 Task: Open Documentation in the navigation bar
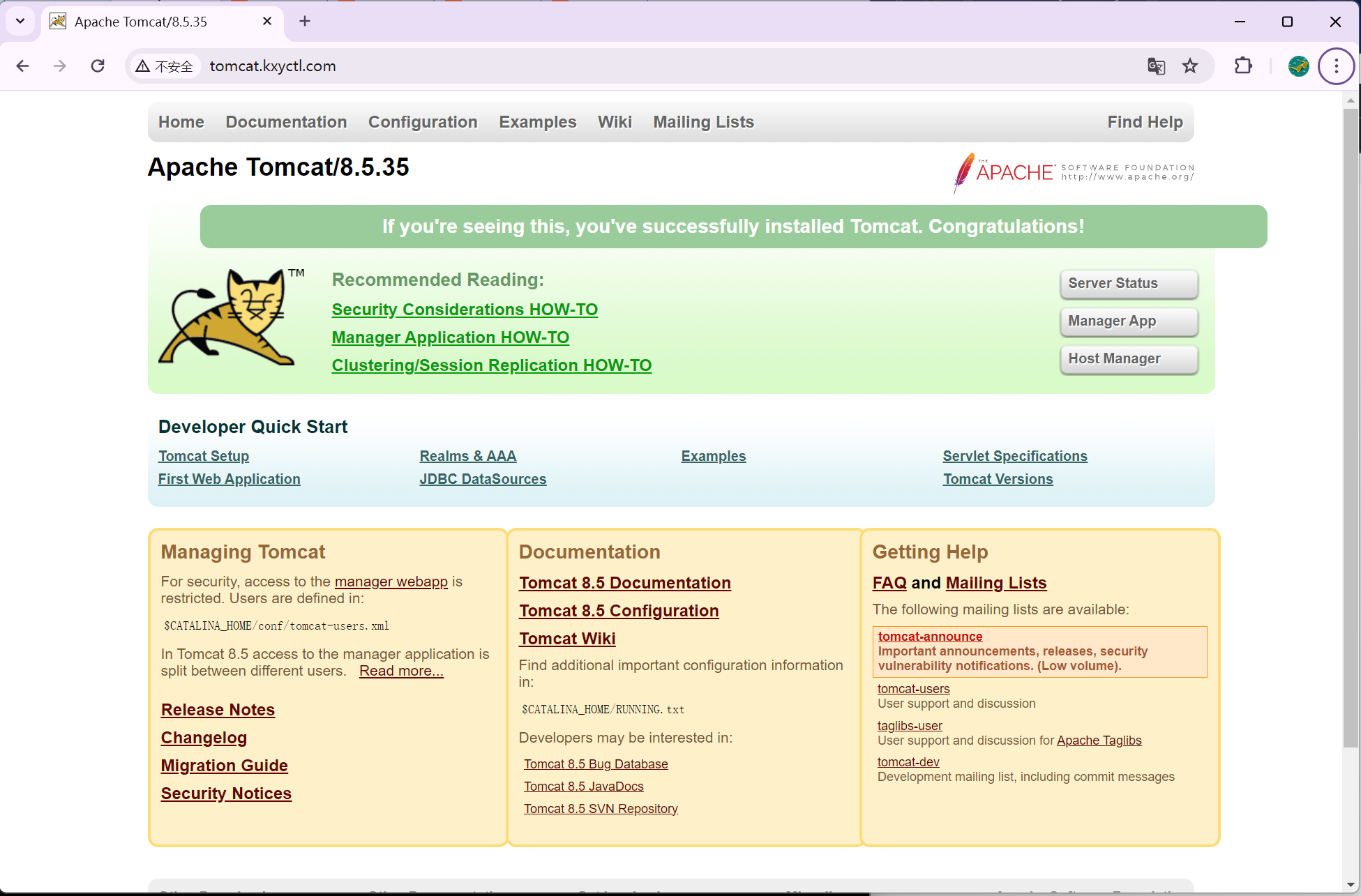tap(286, 122)
